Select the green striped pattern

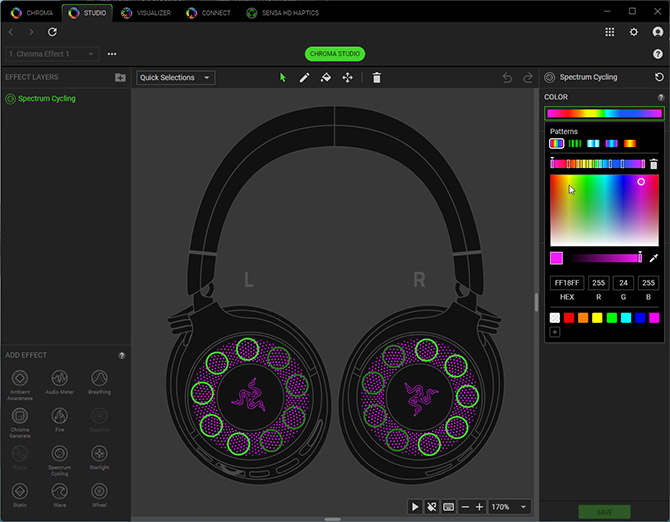pos(575,144)
